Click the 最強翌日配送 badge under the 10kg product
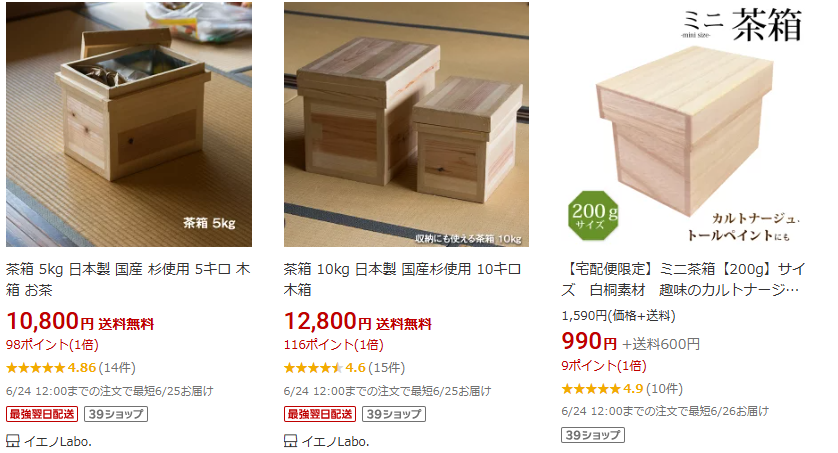The width and height of the screenshot is (838, 453). tap(320, 414)
